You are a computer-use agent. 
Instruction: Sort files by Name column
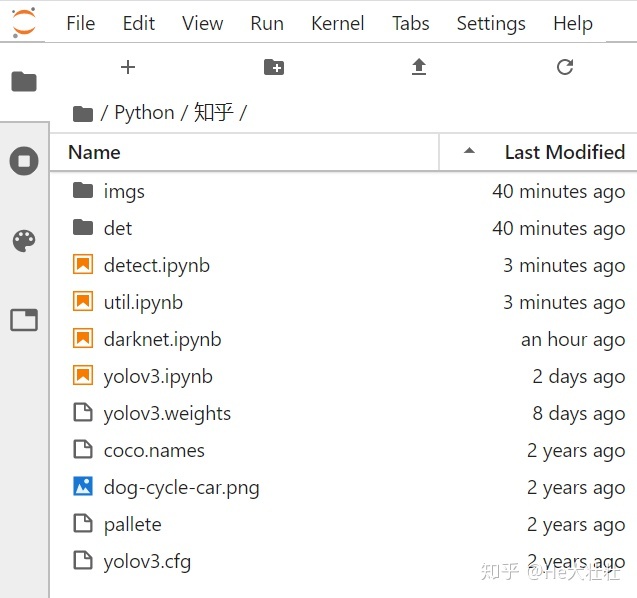coord(94,152)
